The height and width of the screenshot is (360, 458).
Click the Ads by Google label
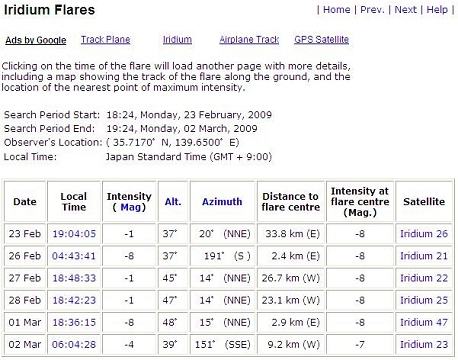click(36, 40)
